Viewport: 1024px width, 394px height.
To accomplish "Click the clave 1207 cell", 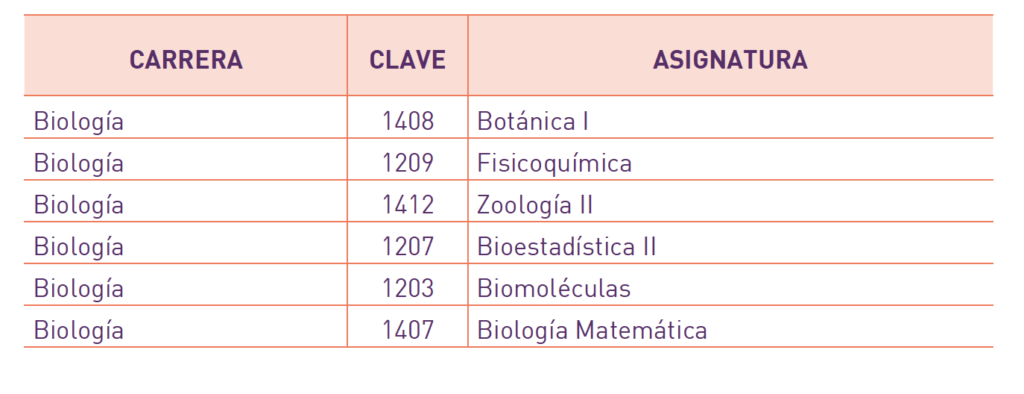I will (408, 246).
